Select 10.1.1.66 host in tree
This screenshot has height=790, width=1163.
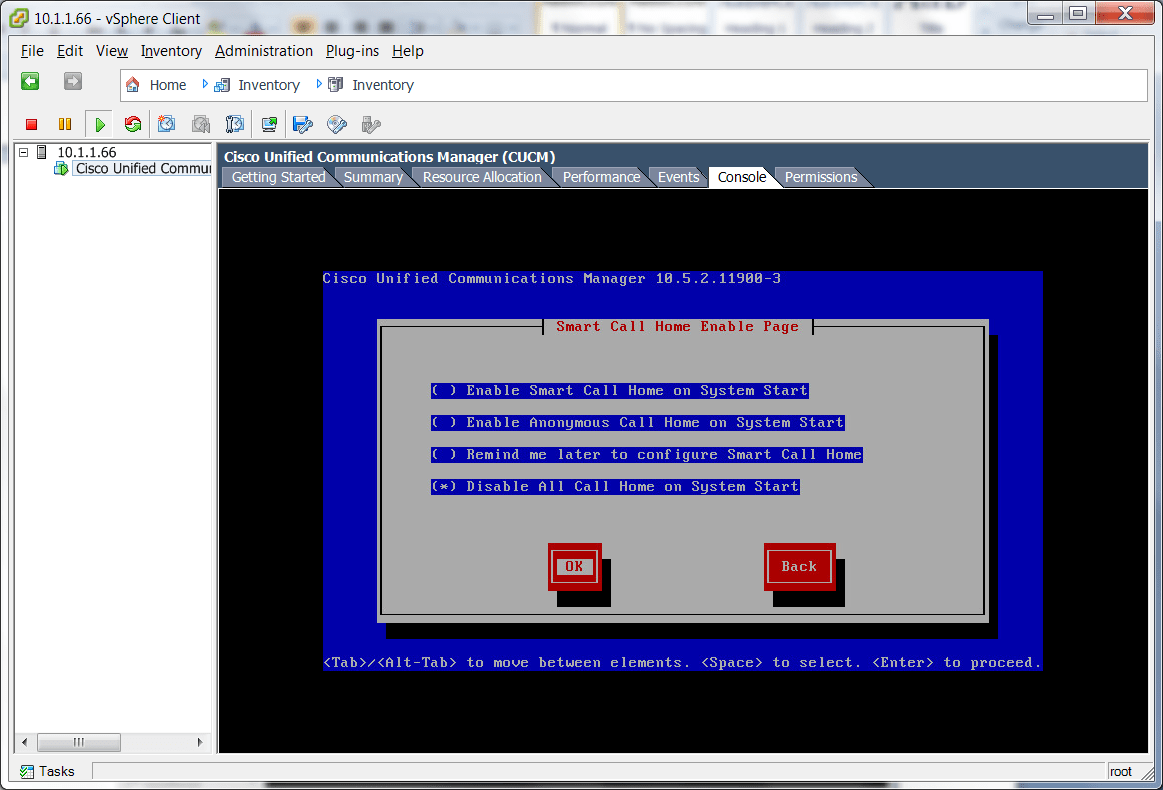point(87,152)
